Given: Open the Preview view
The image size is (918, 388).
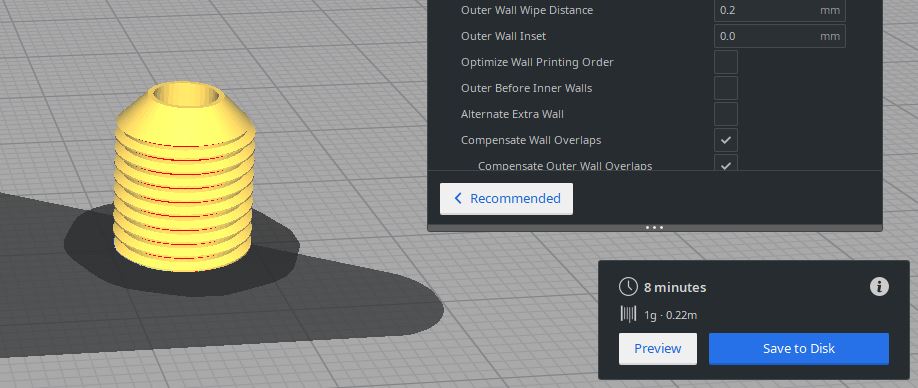Looking at the screenshot, I should pos(657,349).
